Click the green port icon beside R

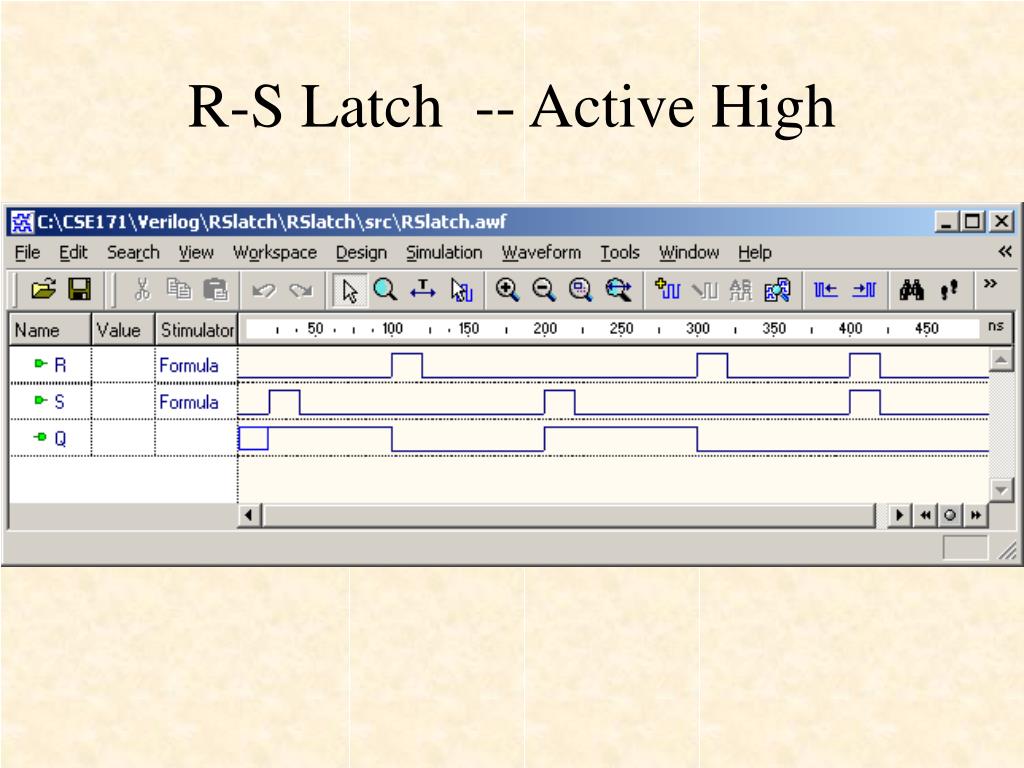coord(41,363)
